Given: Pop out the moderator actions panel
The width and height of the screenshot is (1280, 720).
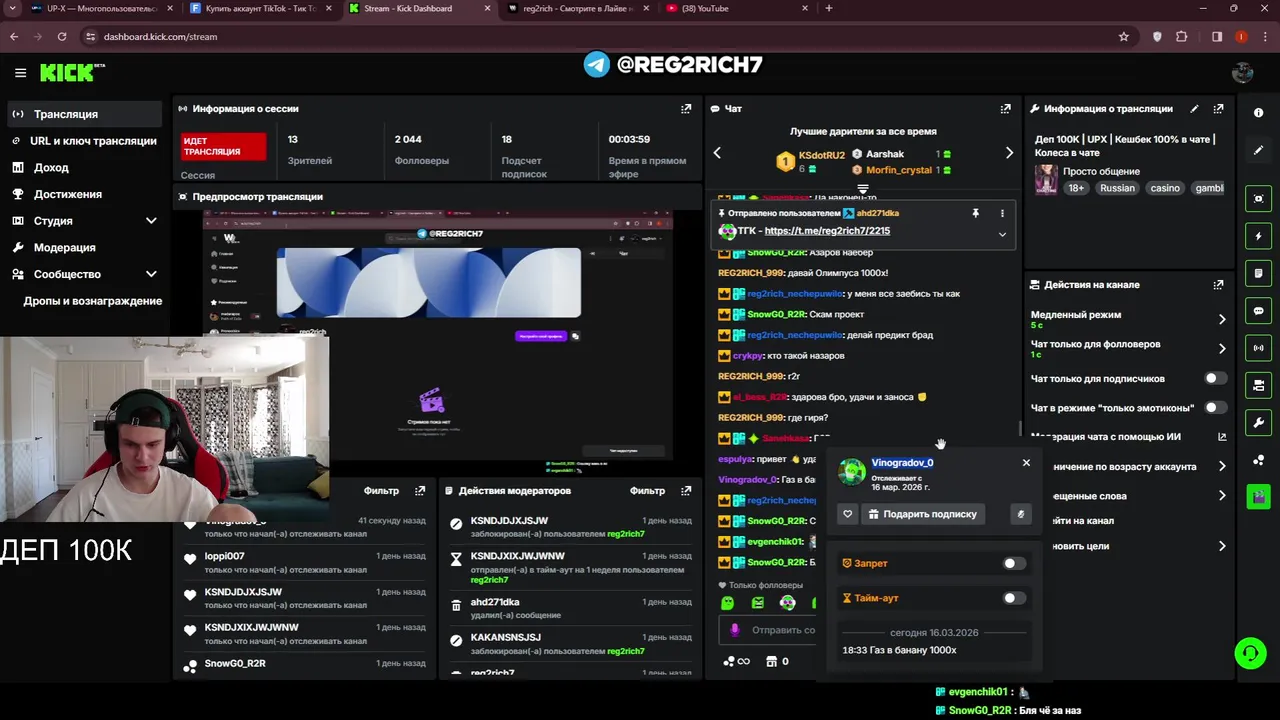Looking at the screenshot, I should 686,491.
